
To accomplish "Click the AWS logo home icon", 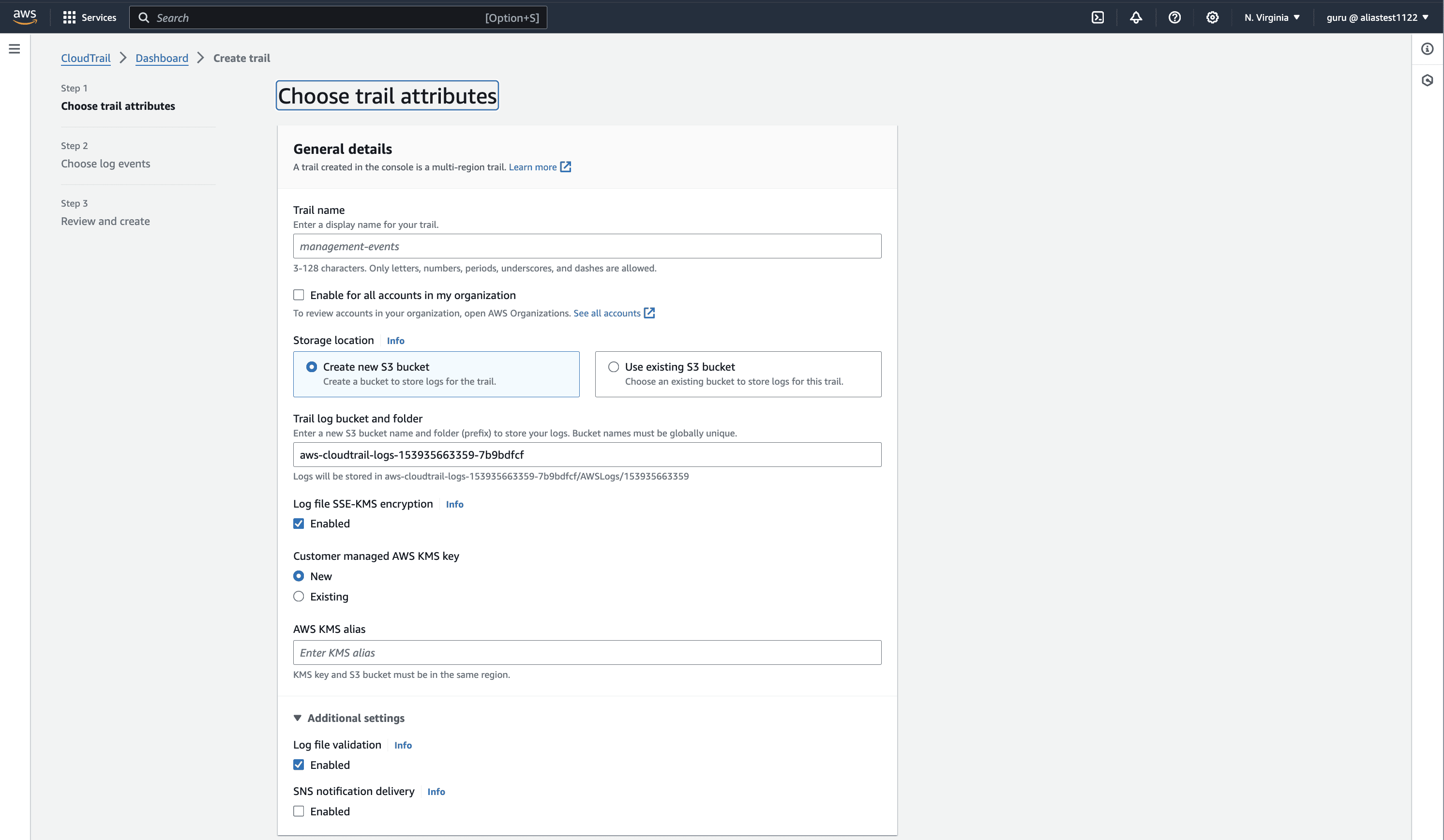I will point(25,17).
